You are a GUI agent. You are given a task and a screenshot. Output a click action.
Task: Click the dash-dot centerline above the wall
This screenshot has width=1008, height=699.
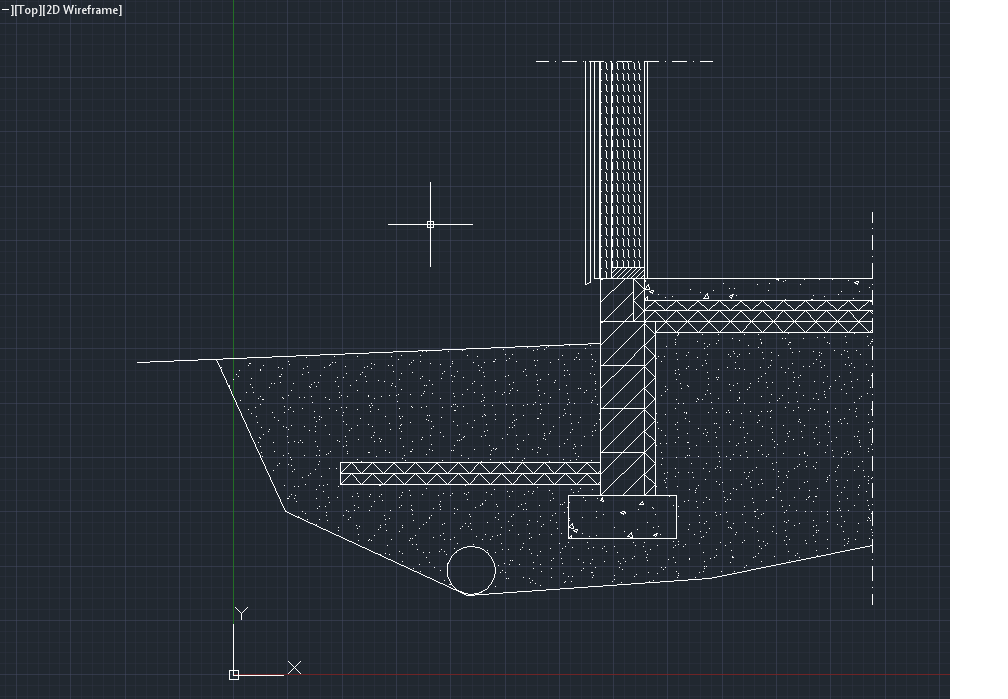coord(550,62)
